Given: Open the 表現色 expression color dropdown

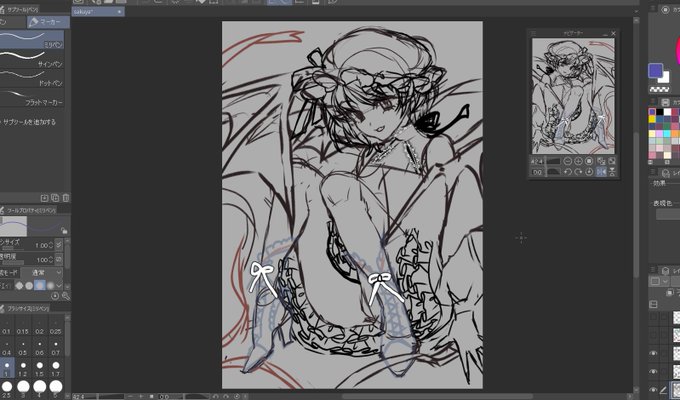Looking at the screenshot, I should click(668, 214).
